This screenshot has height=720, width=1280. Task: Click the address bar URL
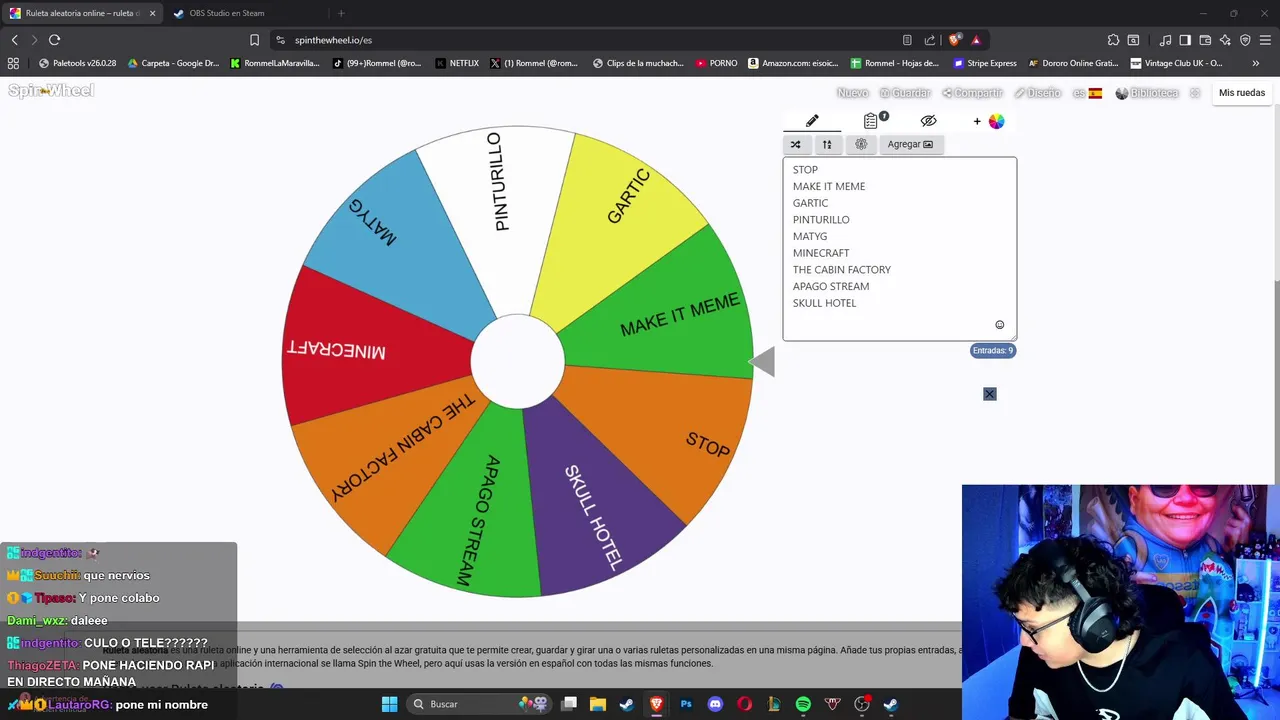(333, 40)
